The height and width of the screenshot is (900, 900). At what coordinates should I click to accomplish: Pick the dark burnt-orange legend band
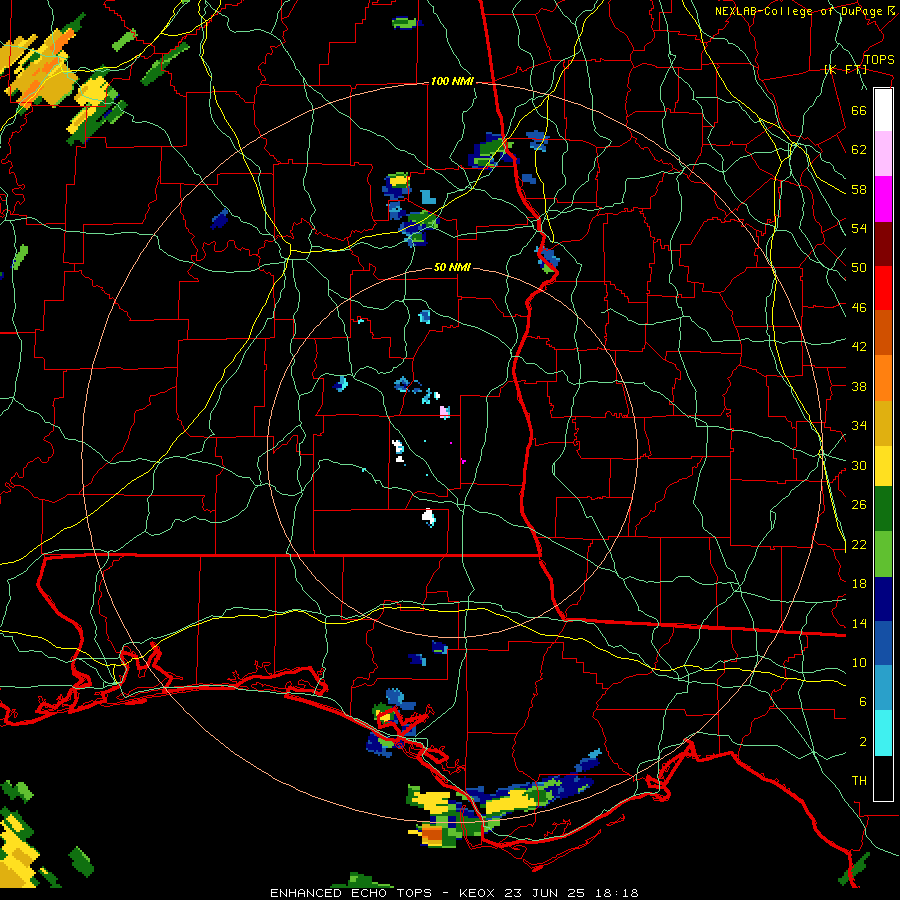click(883, 333)
